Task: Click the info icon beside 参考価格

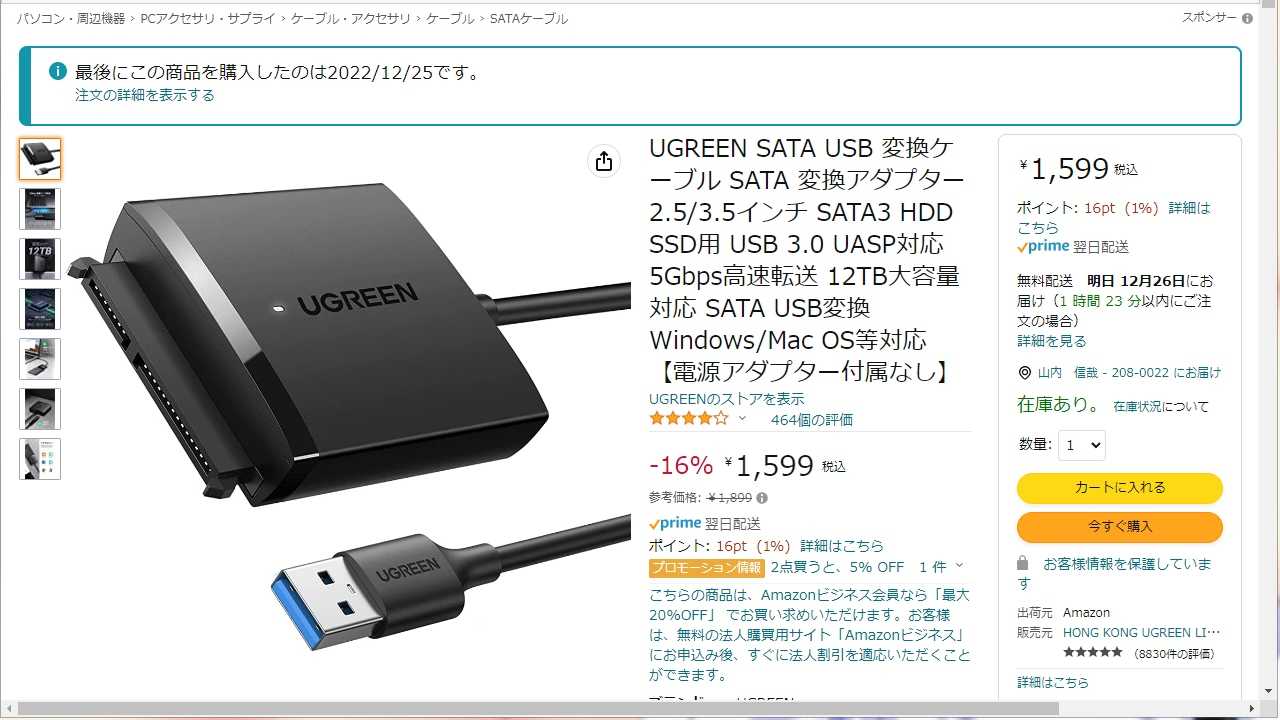Action: point(762,498)
